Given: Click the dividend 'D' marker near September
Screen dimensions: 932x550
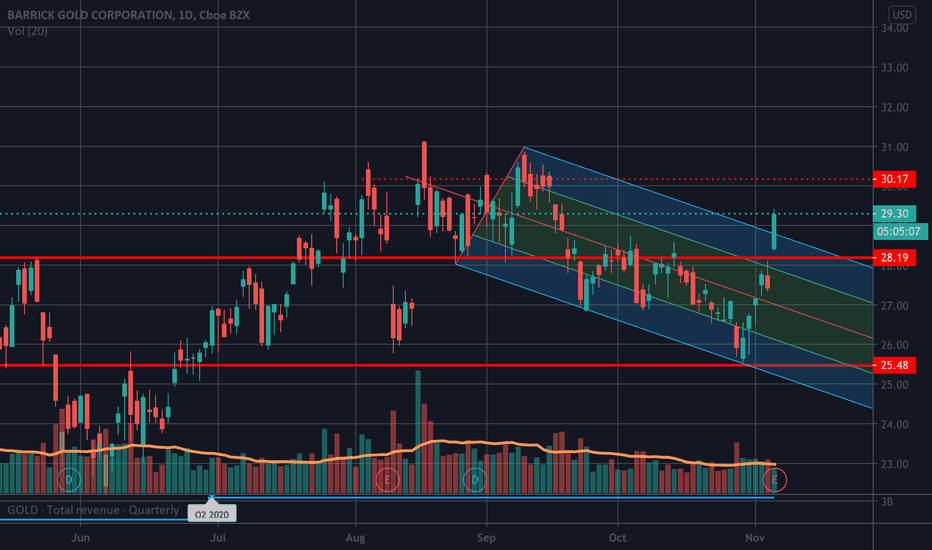Looking at the screenshot, I should 475,479.
